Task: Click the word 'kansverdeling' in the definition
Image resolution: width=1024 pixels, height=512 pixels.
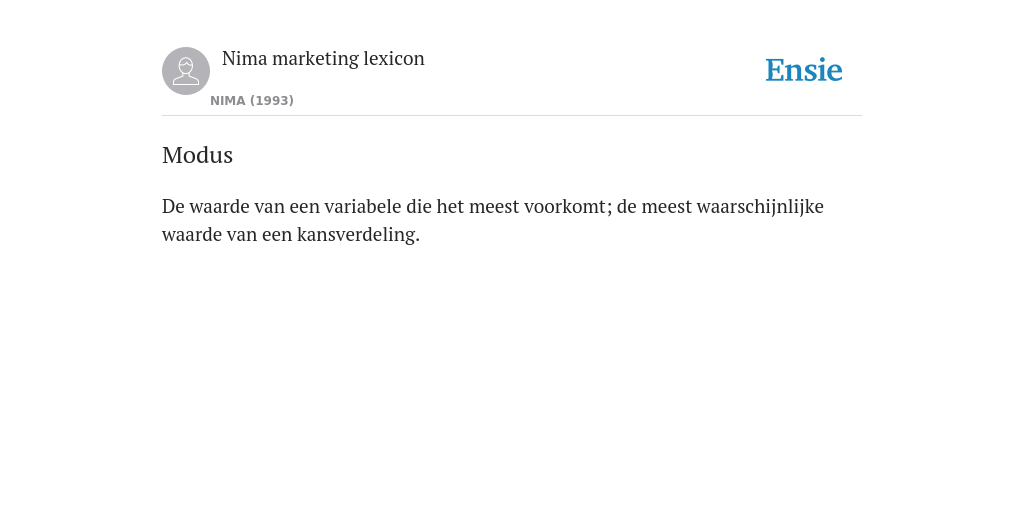Action: click(x=355, y=234)
